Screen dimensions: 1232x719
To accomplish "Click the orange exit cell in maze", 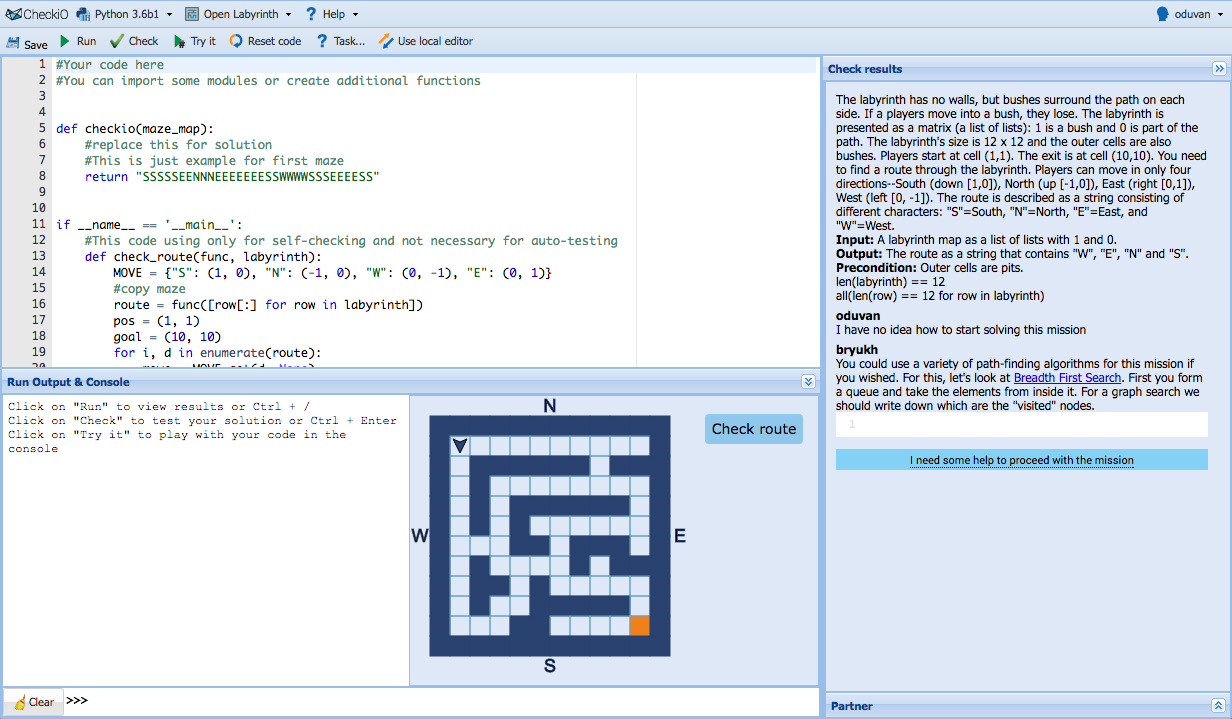I will pyautogui.click(x=640, y=626).
